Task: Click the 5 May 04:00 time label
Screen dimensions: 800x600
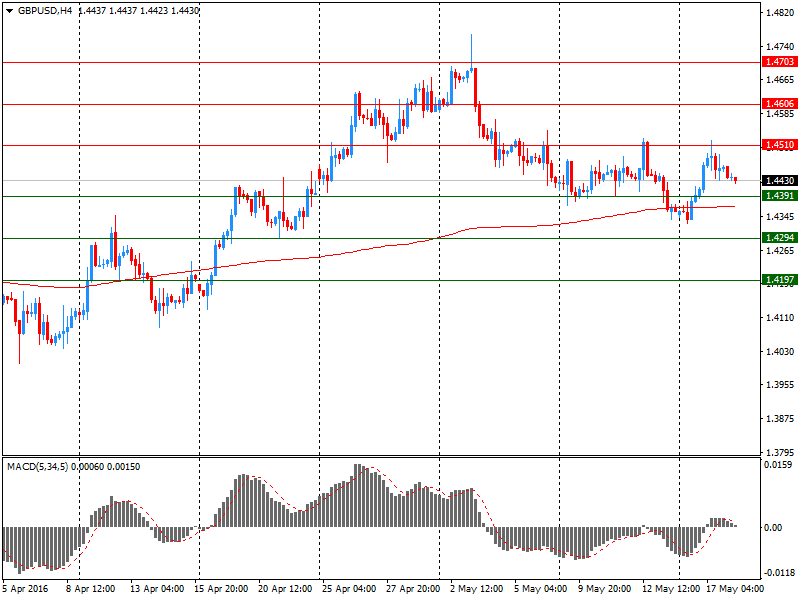Action: (541, 589)
